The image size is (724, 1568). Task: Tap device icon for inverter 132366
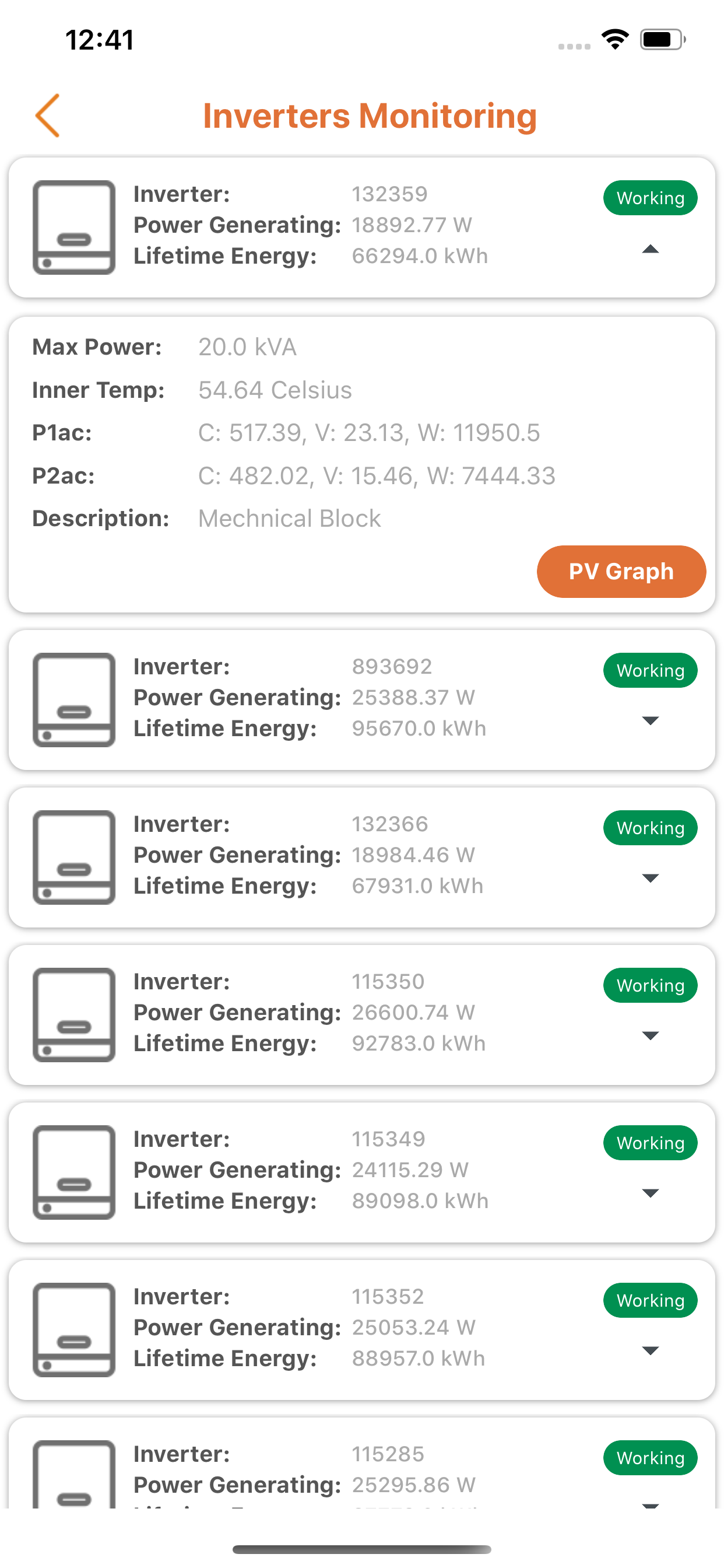74,857
